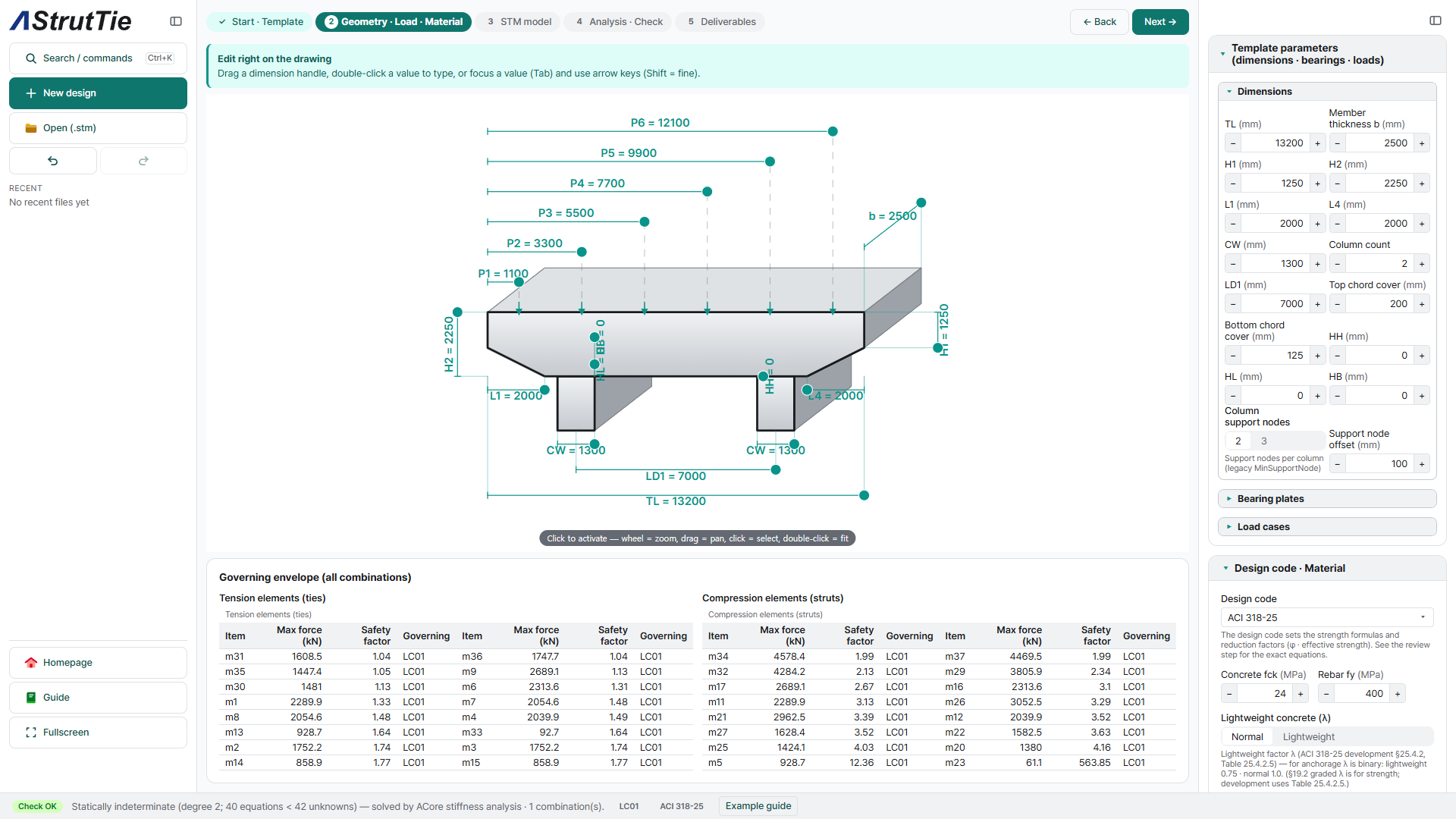The height and width of the screenshot is (819, 1456).
Task: Expand the Load cases section
Action: tap(1327, 527)
